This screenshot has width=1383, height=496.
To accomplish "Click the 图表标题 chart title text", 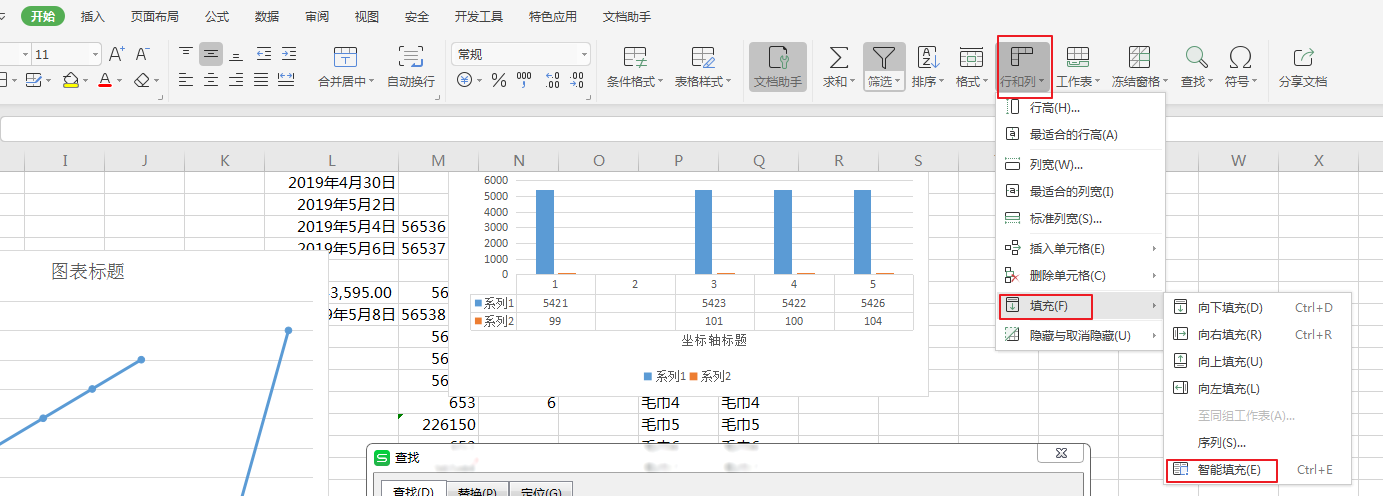I will (88, 271).
